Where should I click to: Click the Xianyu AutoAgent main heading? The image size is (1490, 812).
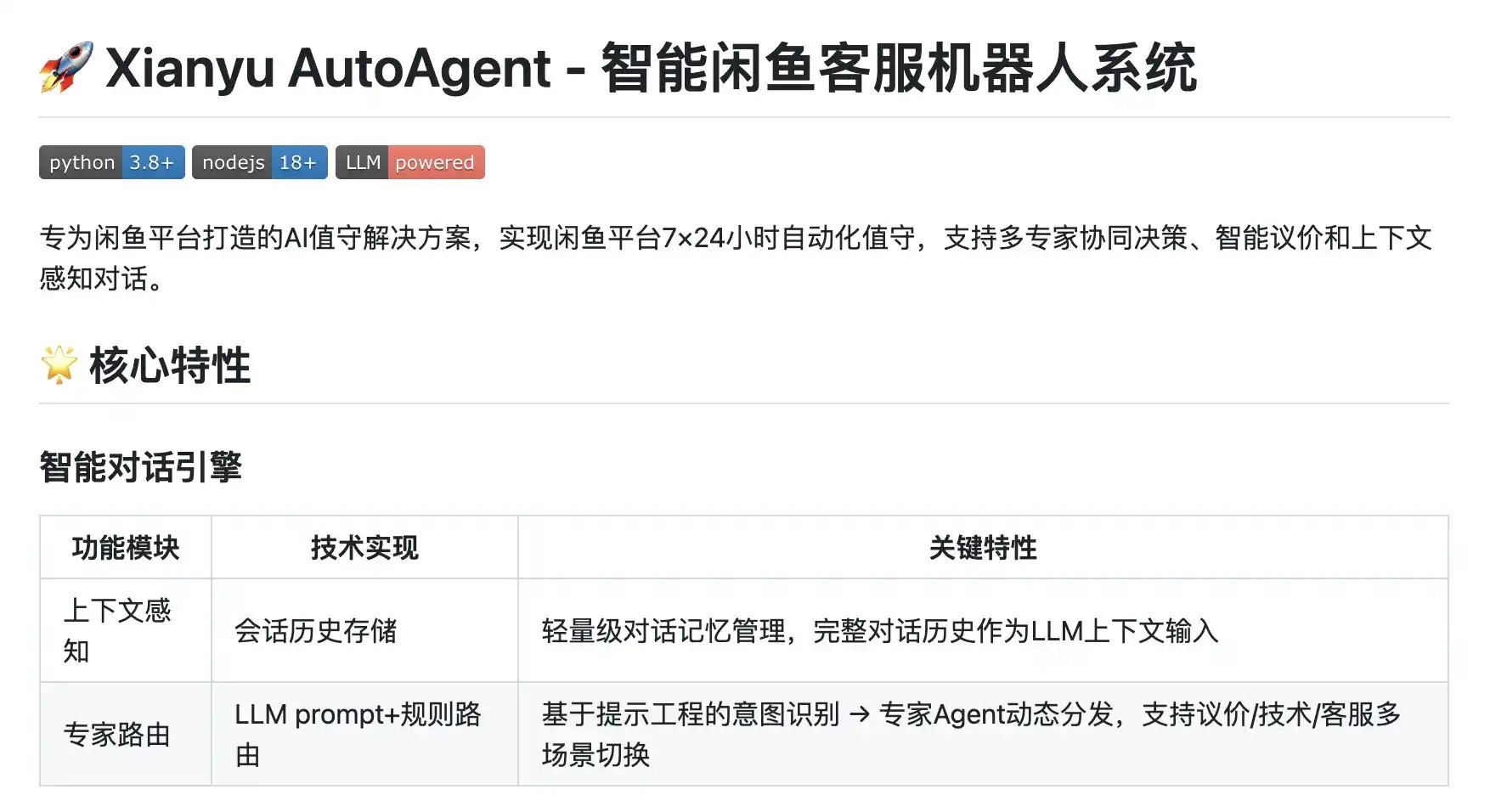651,68
